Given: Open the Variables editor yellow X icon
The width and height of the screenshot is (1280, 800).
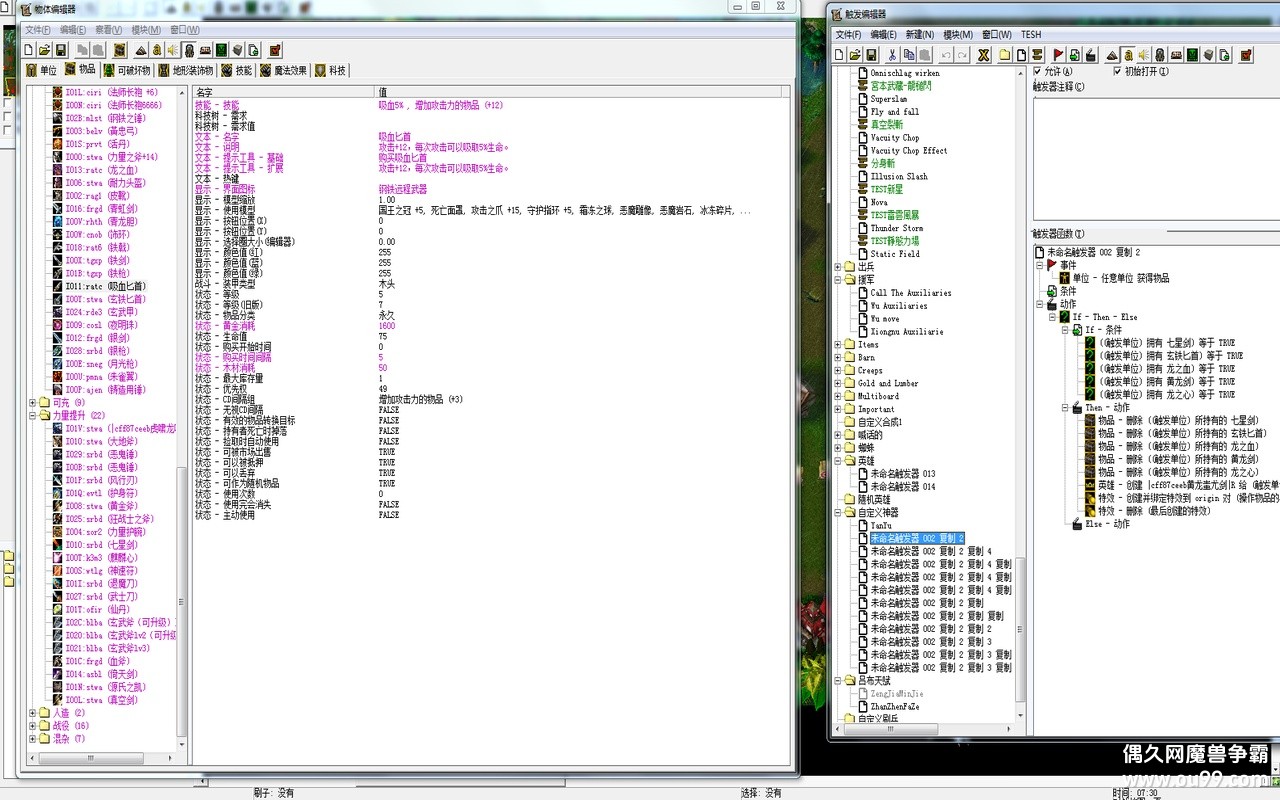Looking at the screenshot, I should click(x=984, y=54).
